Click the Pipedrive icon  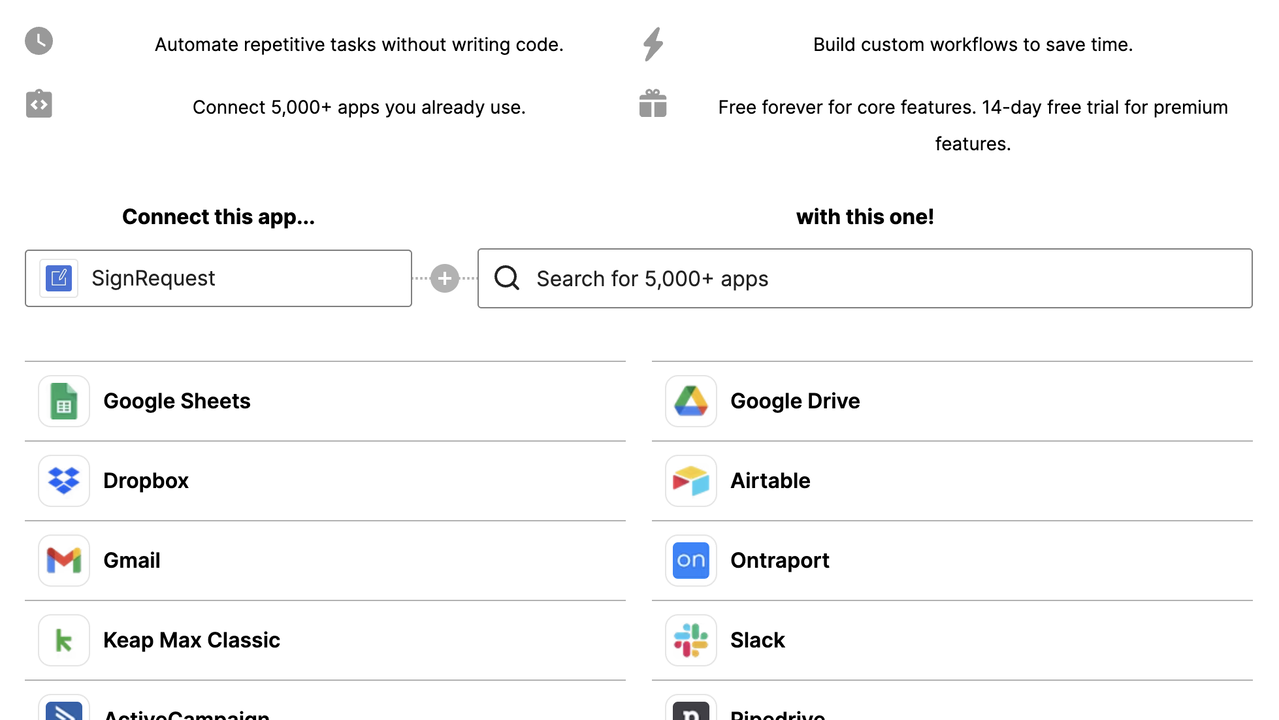pos(690,713)
